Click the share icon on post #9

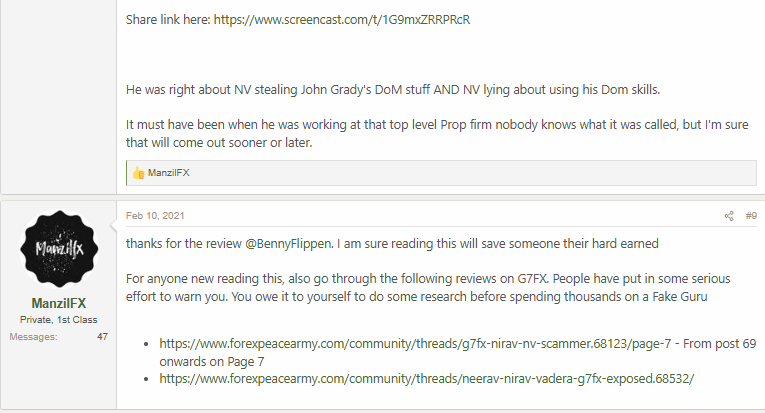click(x=729, y=216)
